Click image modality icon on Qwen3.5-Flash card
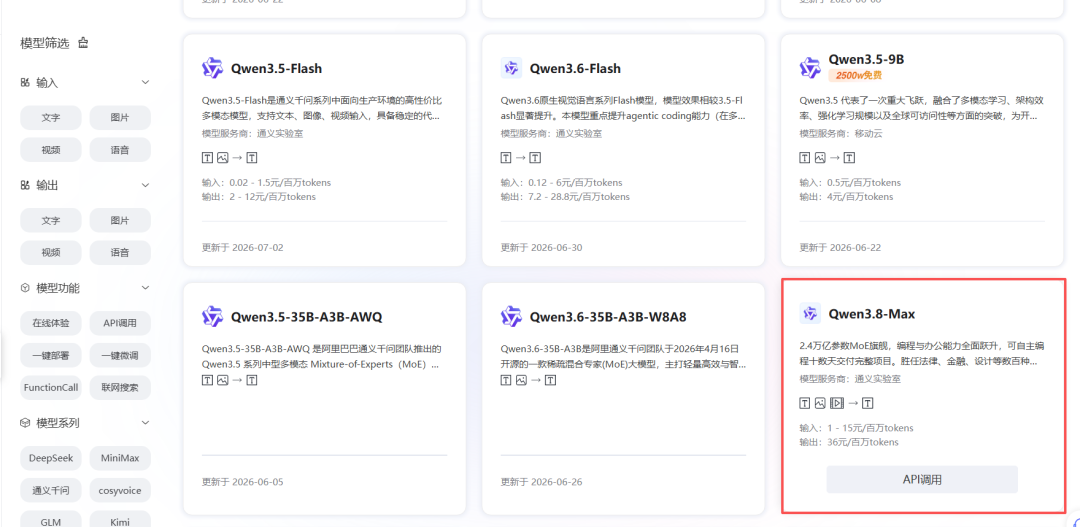Viewport: 1080px width, 527px height. (x=222, y=158)
